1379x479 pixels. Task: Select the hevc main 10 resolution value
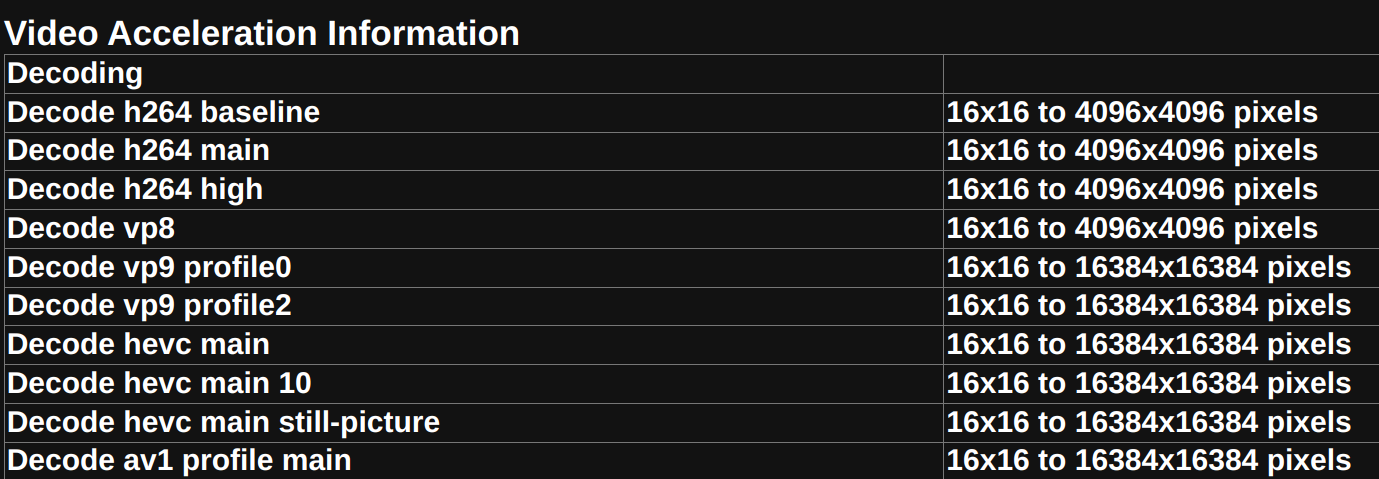point(1149,383)
